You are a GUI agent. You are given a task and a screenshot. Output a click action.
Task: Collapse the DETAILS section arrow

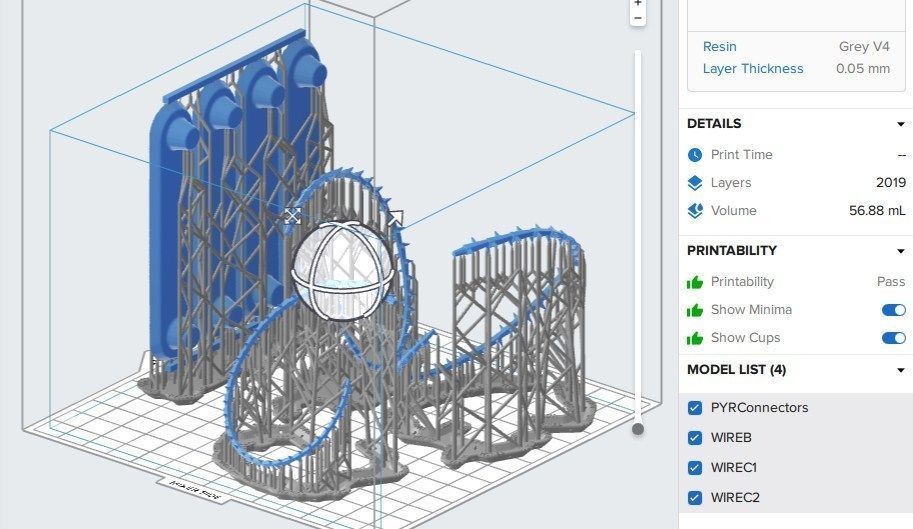pyautogui.click(x=901, y=124)
